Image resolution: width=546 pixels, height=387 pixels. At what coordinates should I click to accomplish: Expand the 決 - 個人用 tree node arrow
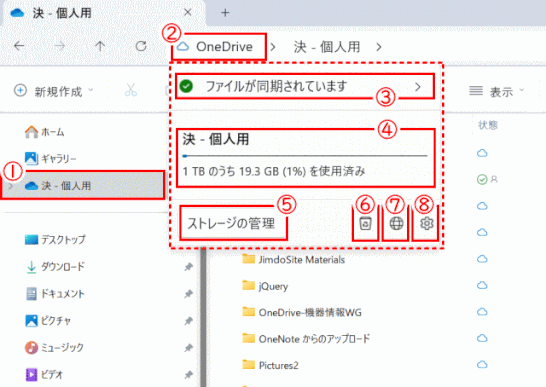click(x=10, y=186)
